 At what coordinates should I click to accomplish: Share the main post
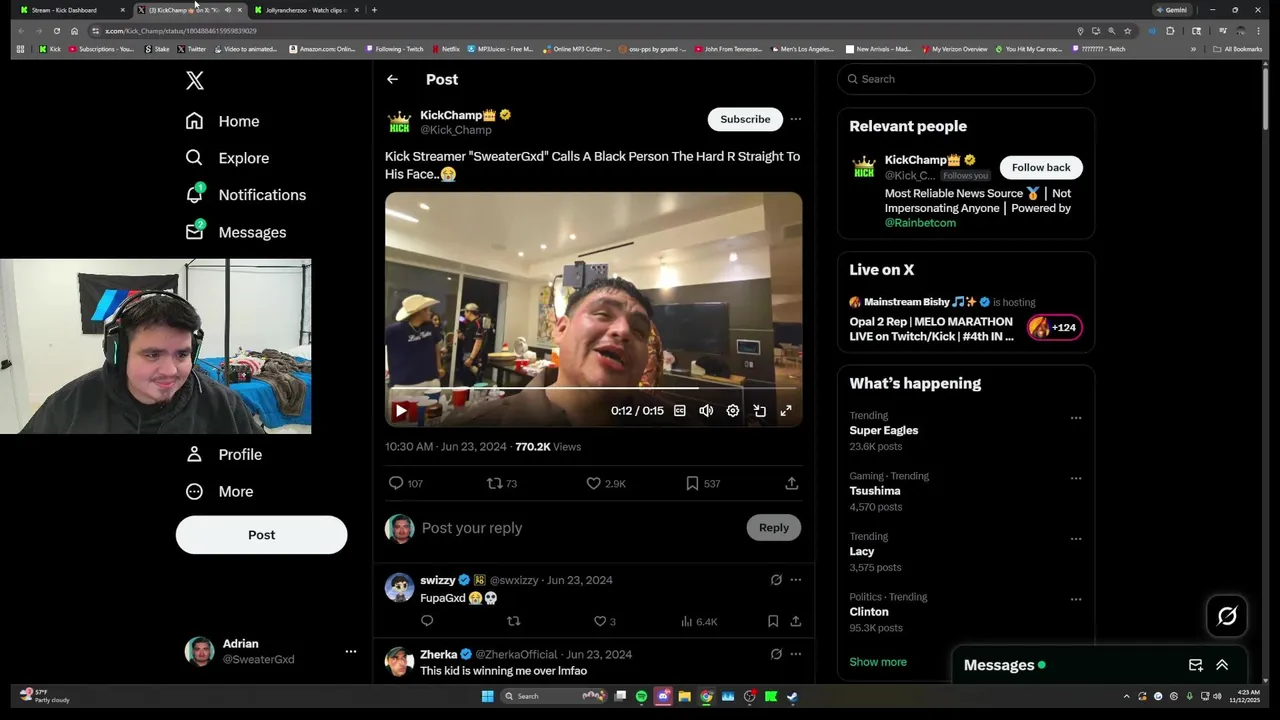point(791,483)
